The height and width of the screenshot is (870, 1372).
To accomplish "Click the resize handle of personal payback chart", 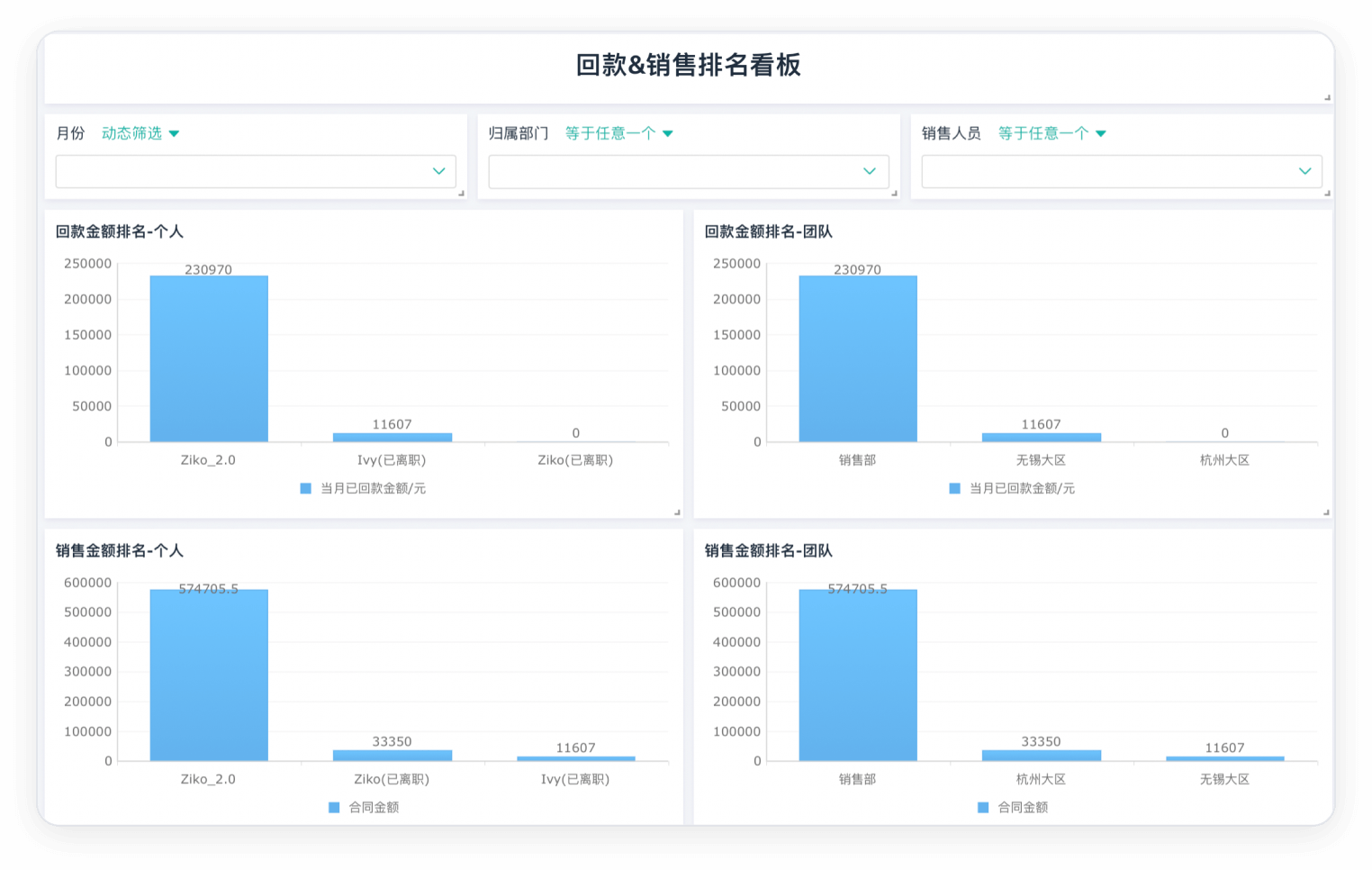I will click(x=676, y=512).
